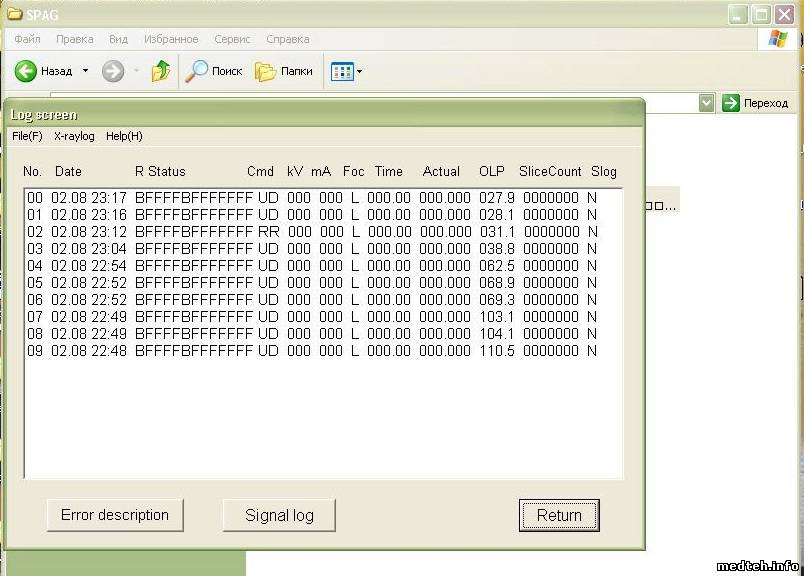Click the Back arrow icon
The image size is (804, 576).
[26, 71]
